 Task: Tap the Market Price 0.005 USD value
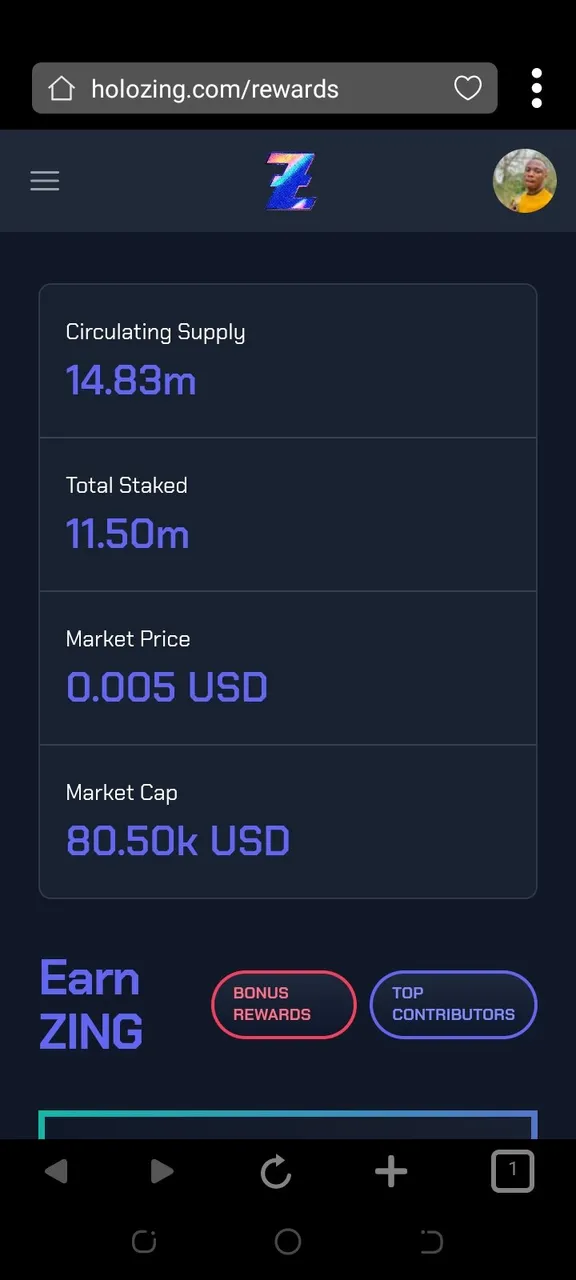[167, 688]
